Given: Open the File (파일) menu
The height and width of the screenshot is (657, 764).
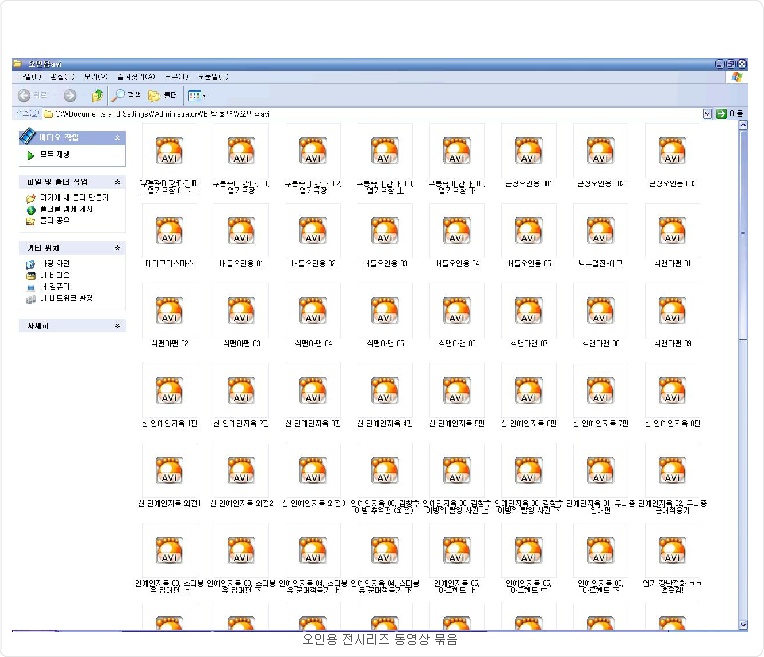Looking at the screenshot, I should coord(30,77).
